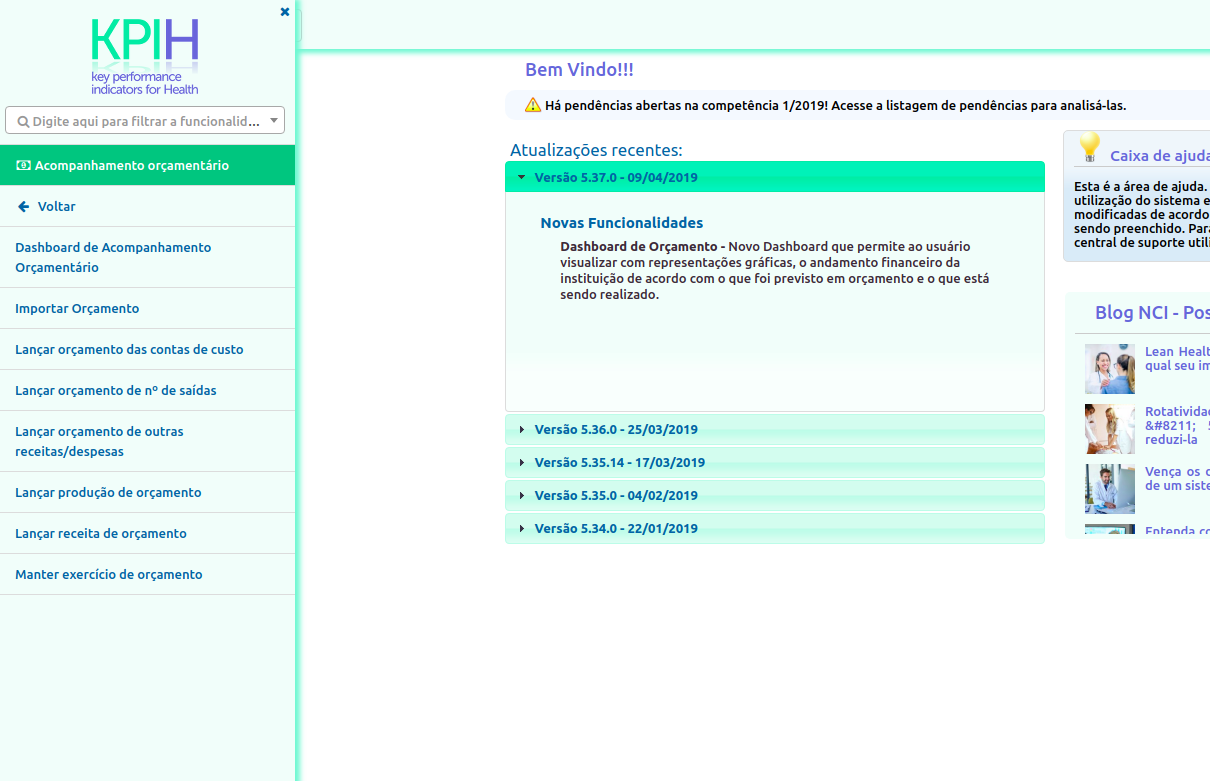Focus the 'Digite aqui para filtrar' field
This screenshot has width=1210, height=781.
coord(145,120)
